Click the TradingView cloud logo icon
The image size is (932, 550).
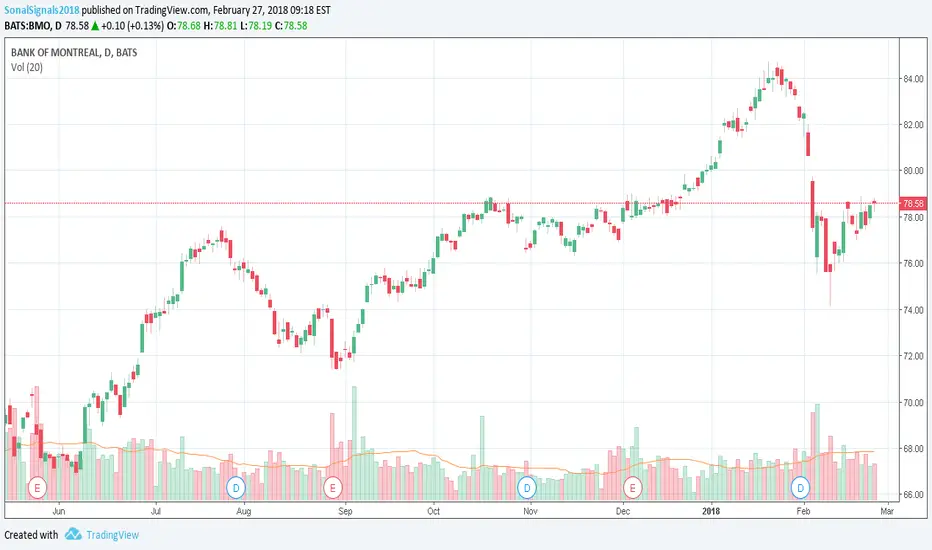pyautogui.click(x=73, y=534)
